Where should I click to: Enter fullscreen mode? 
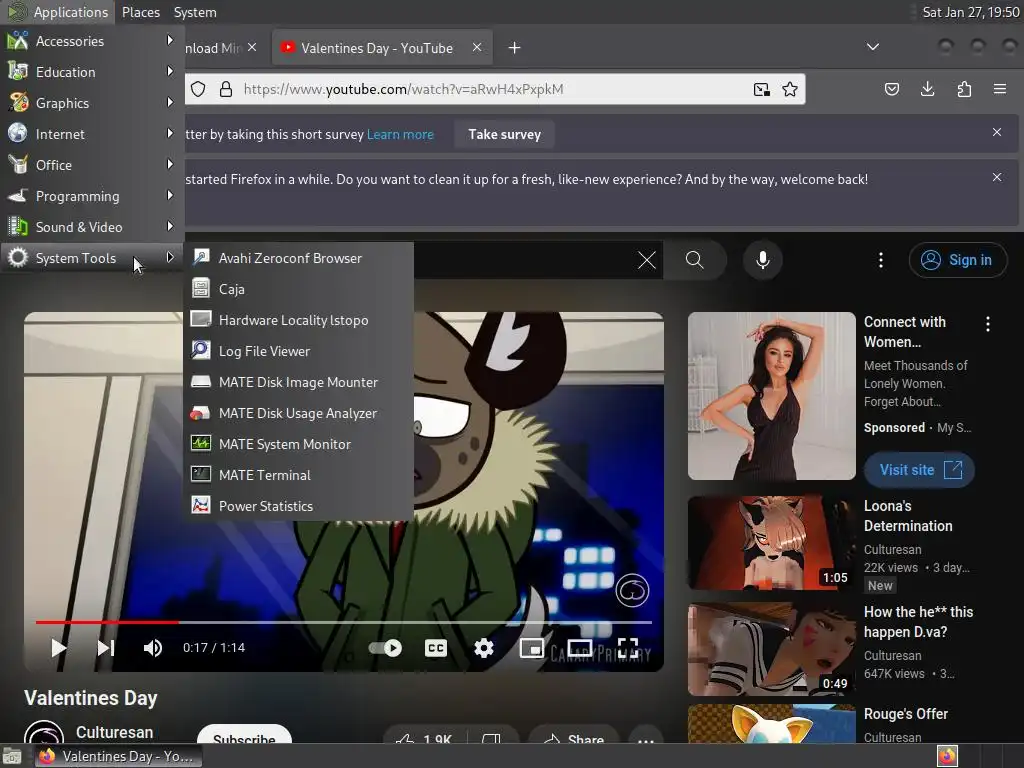point(628,648)
